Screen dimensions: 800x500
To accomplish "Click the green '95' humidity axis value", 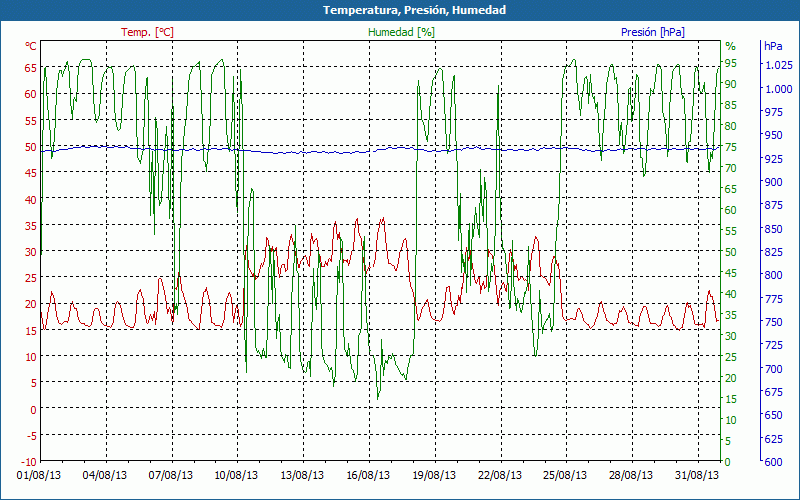I will tap(731, 63).
